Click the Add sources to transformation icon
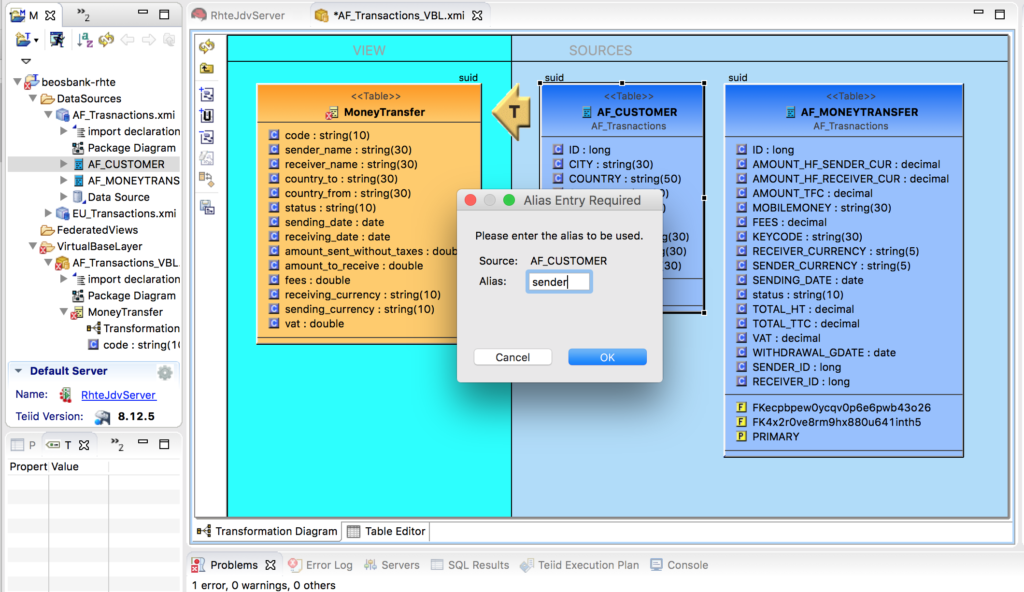1024x592 pixels. click(x=207, y=92)
